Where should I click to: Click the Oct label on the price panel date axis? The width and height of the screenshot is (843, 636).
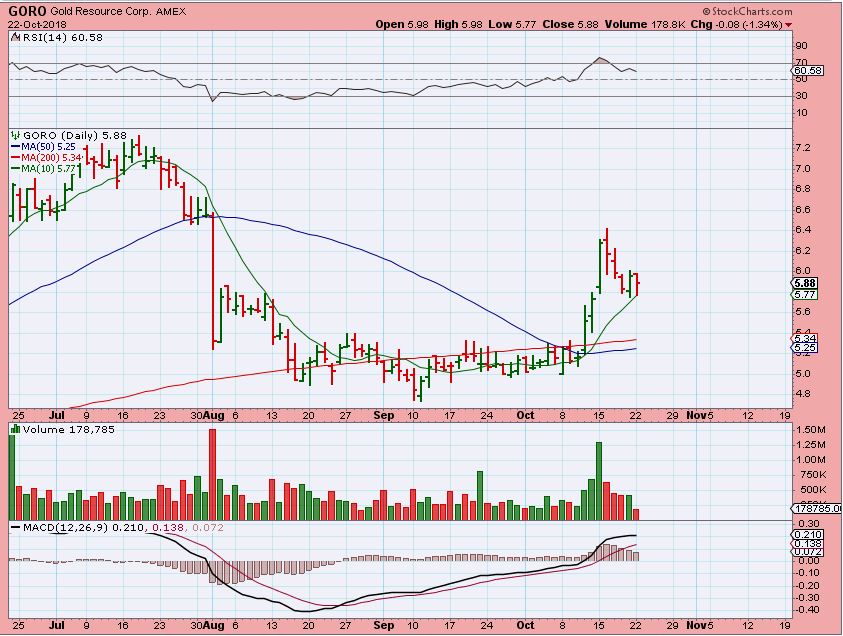click(525, 416)
